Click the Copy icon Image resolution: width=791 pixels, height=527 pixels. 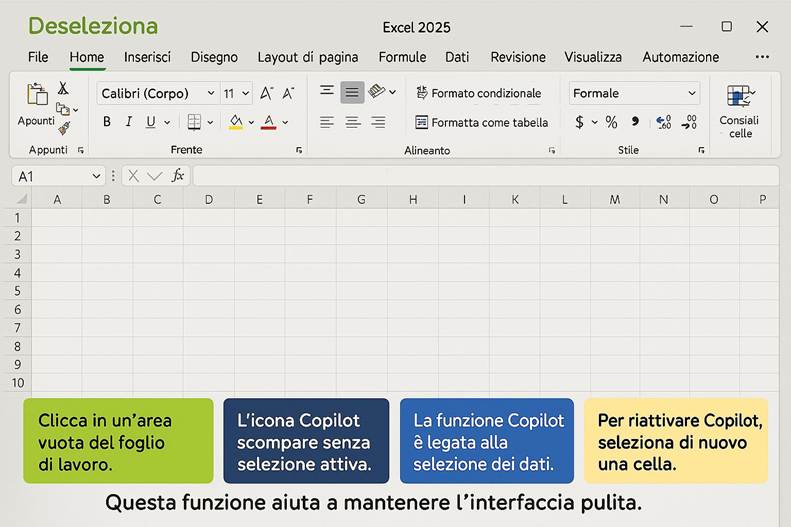[x=63, y=109]
